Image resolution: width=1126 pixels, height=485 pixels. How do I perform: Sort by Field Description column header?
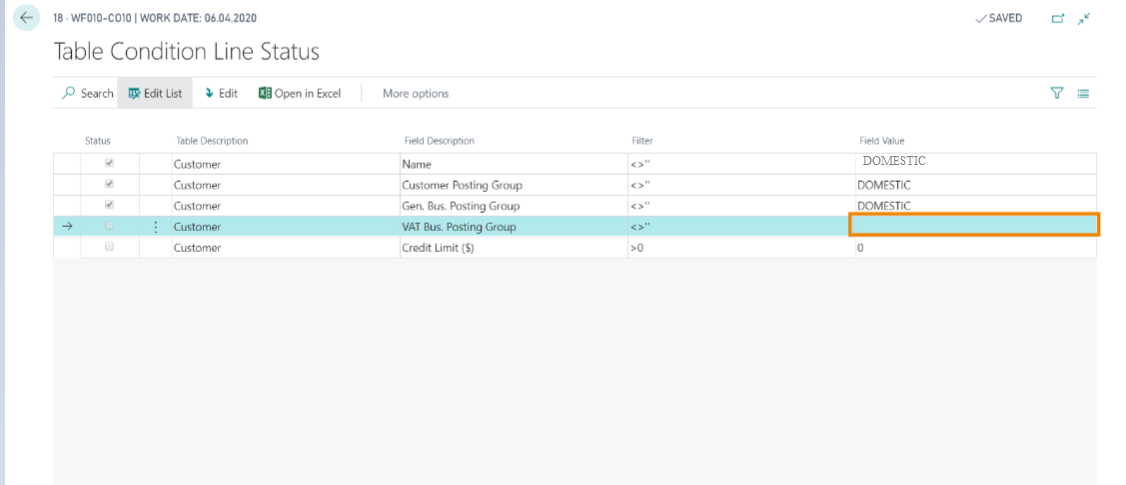(437, 141)
